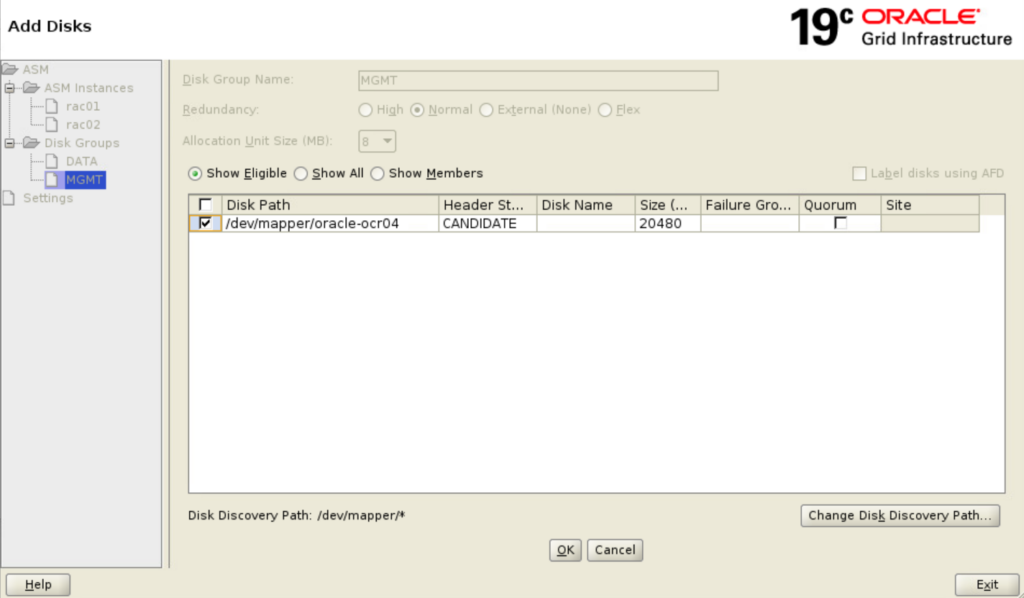Select the Show All radio button
Image resolution: width=1024 pixels, height=598 pixels.
[x=301, y=173]
